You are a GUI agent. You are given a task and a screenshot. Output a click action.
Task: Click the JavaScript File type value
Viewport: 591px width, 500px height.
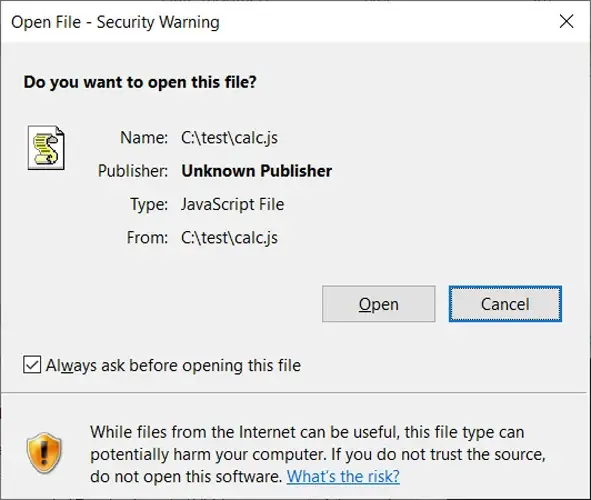[x=232, y=204]
